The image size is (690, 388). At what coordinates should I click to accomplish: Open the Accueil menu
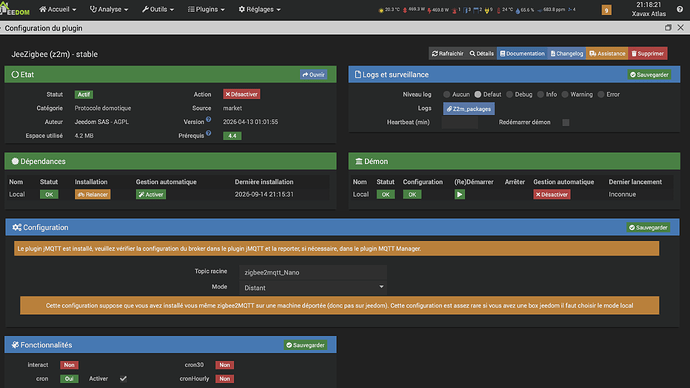tap(58, 9)
